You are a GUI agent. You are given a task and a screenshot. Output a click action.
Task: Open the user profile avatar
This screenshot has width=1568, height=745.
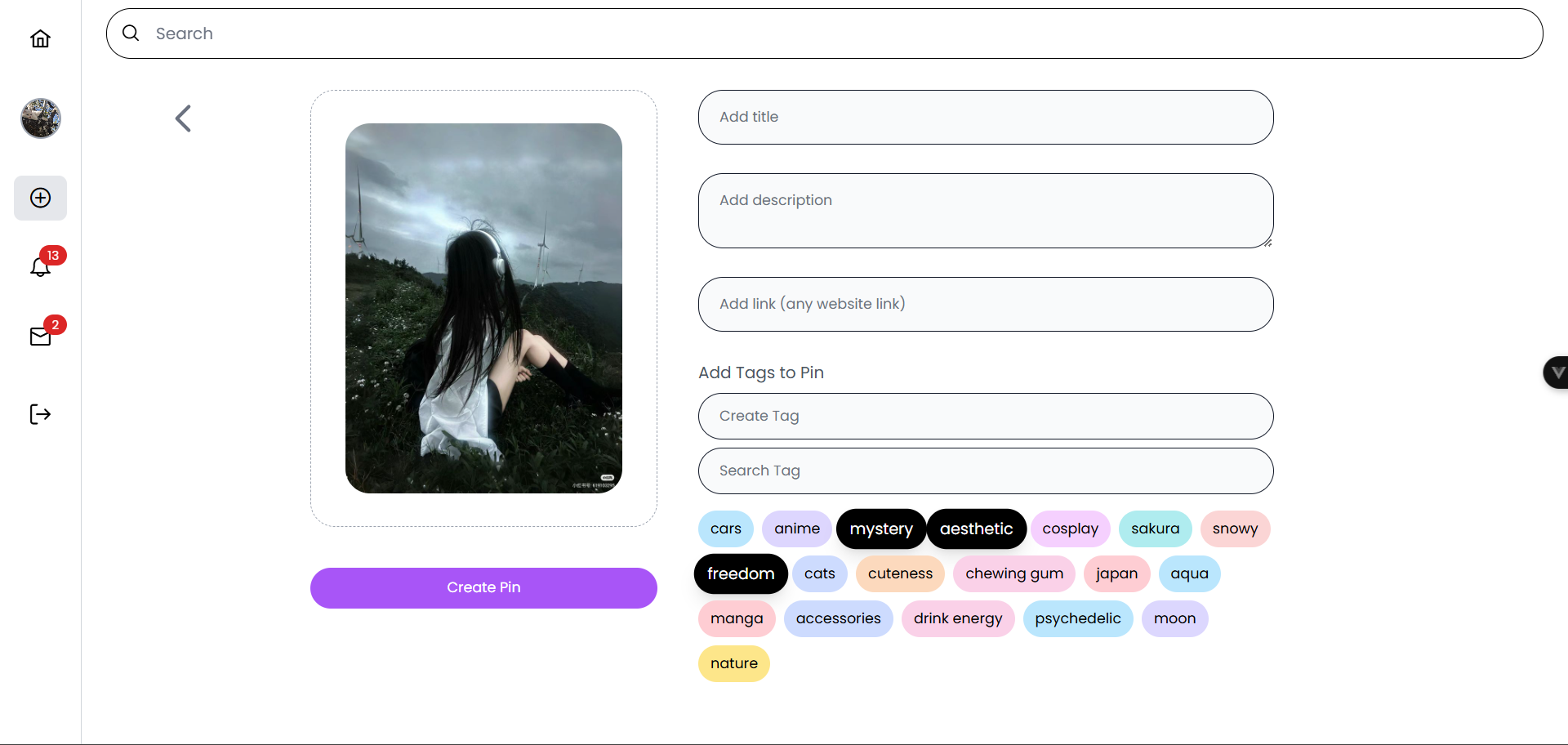click(40, 118)
